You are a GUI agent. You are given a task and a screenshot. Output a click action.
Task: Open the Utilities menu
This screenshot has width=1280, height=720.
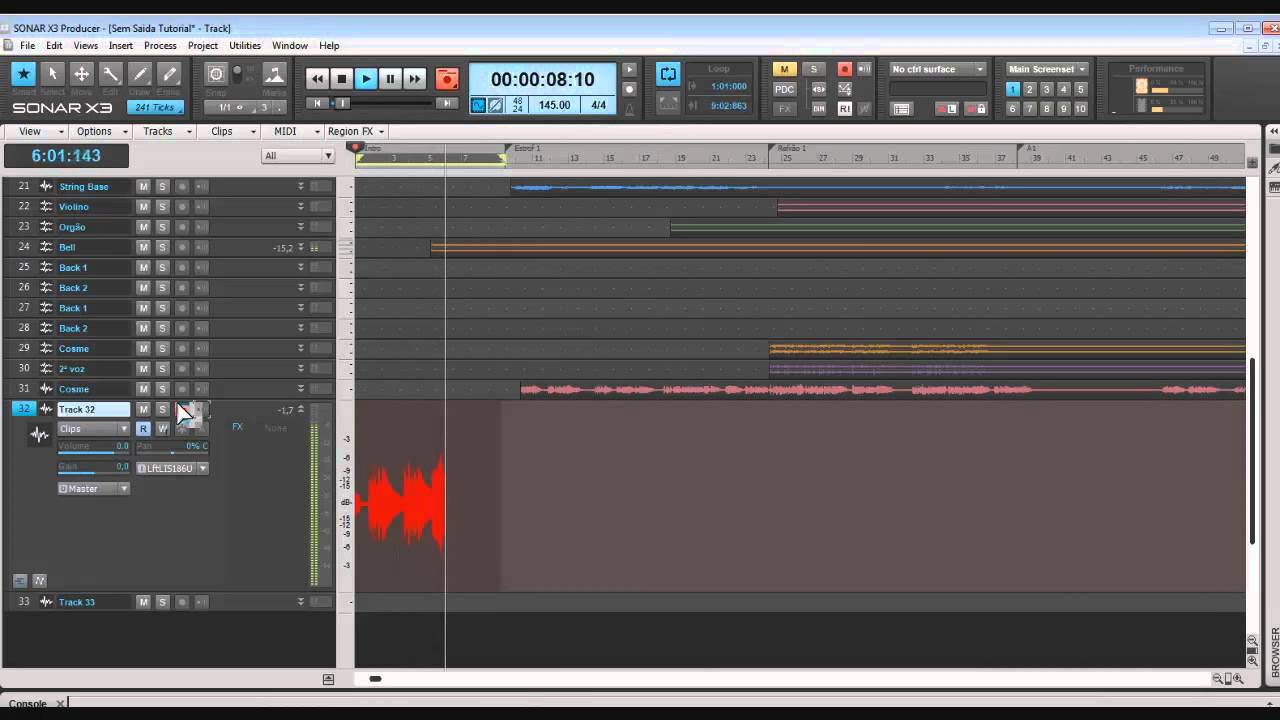(245, 45)
